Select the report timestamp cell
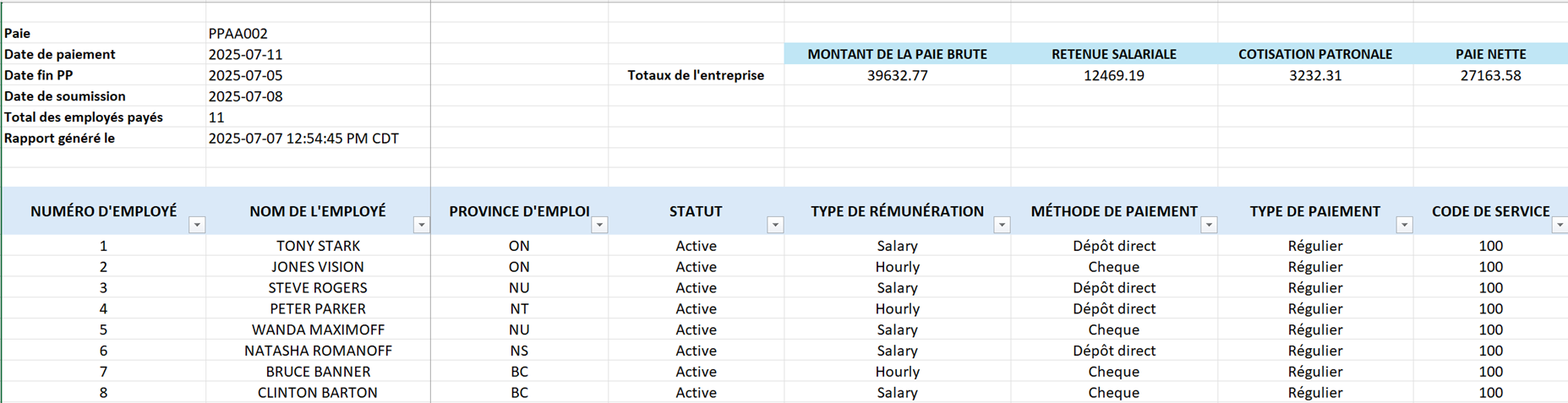 click(x=303, y=139)
